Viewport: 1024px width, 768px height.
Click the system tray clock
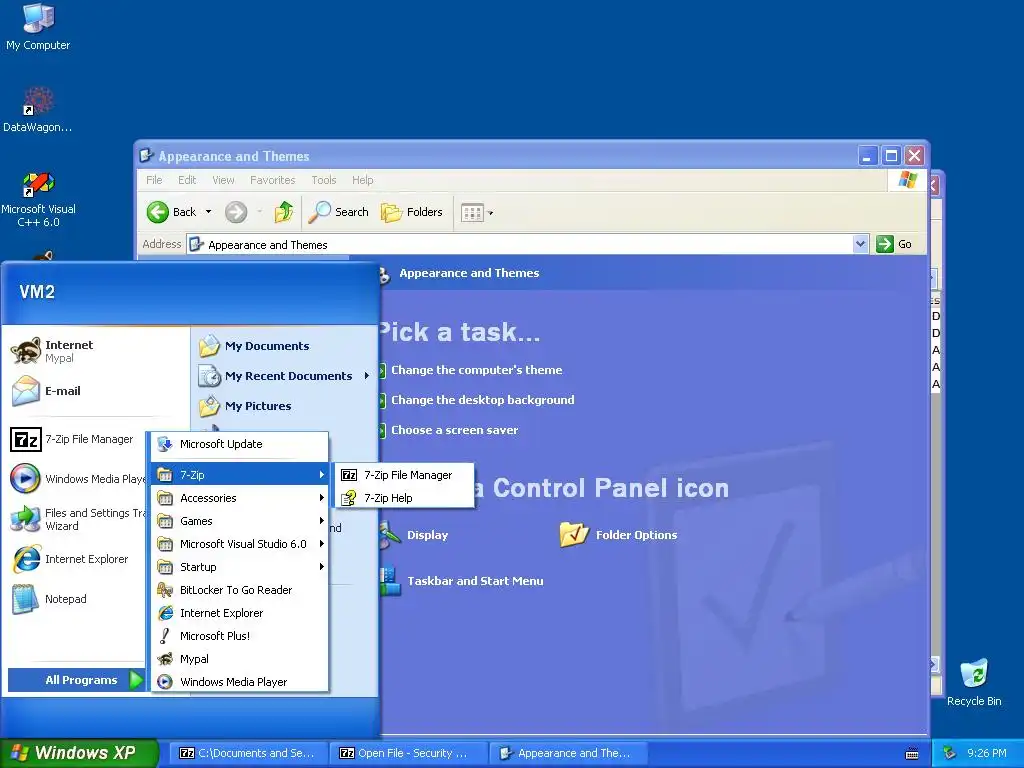click(x=987, y=753)
